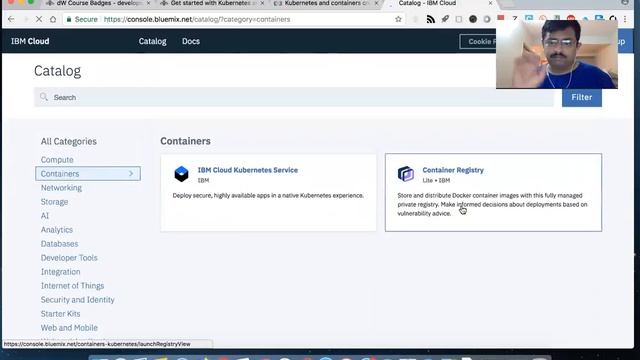Click All Categories heading
Viewport: 640px width, 360px height.
(x=69, y=141)
